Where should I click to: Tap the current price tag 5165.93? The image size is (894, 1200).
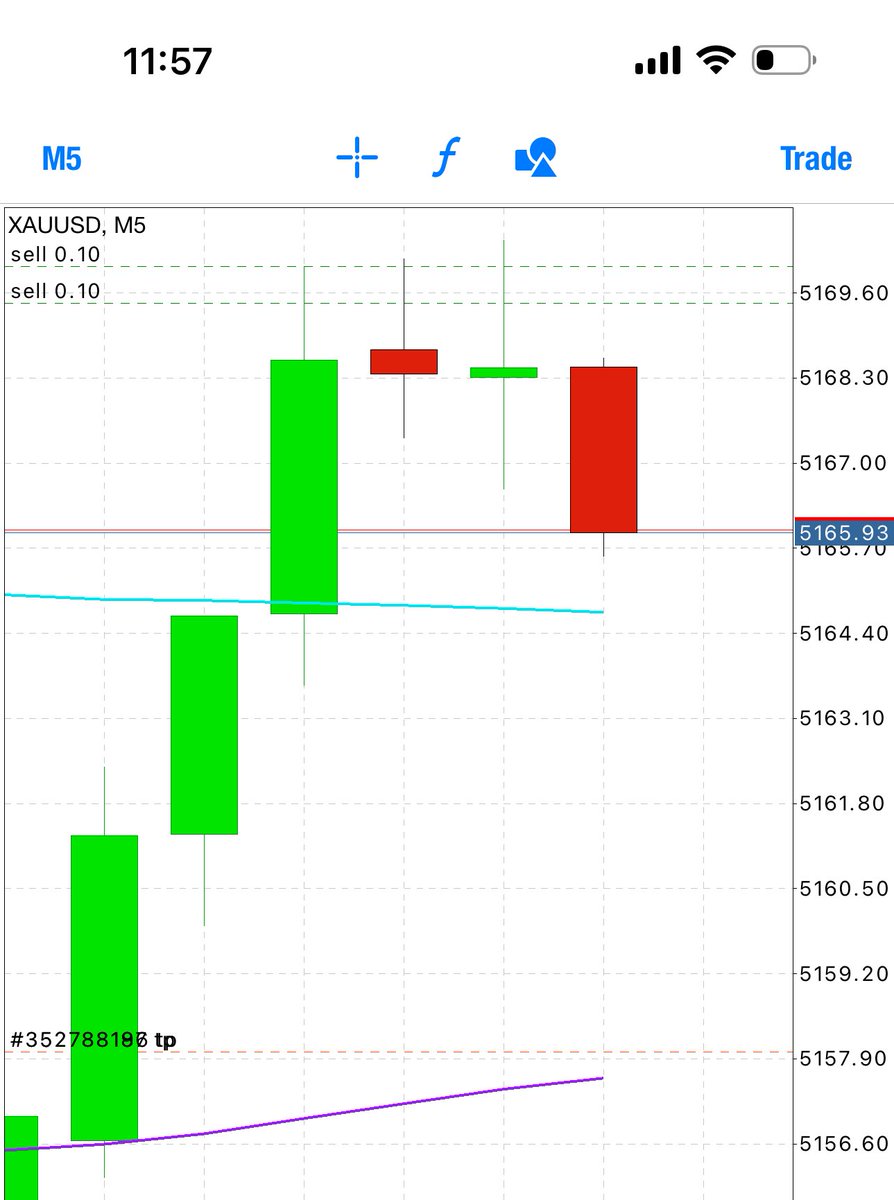[842, 533]
